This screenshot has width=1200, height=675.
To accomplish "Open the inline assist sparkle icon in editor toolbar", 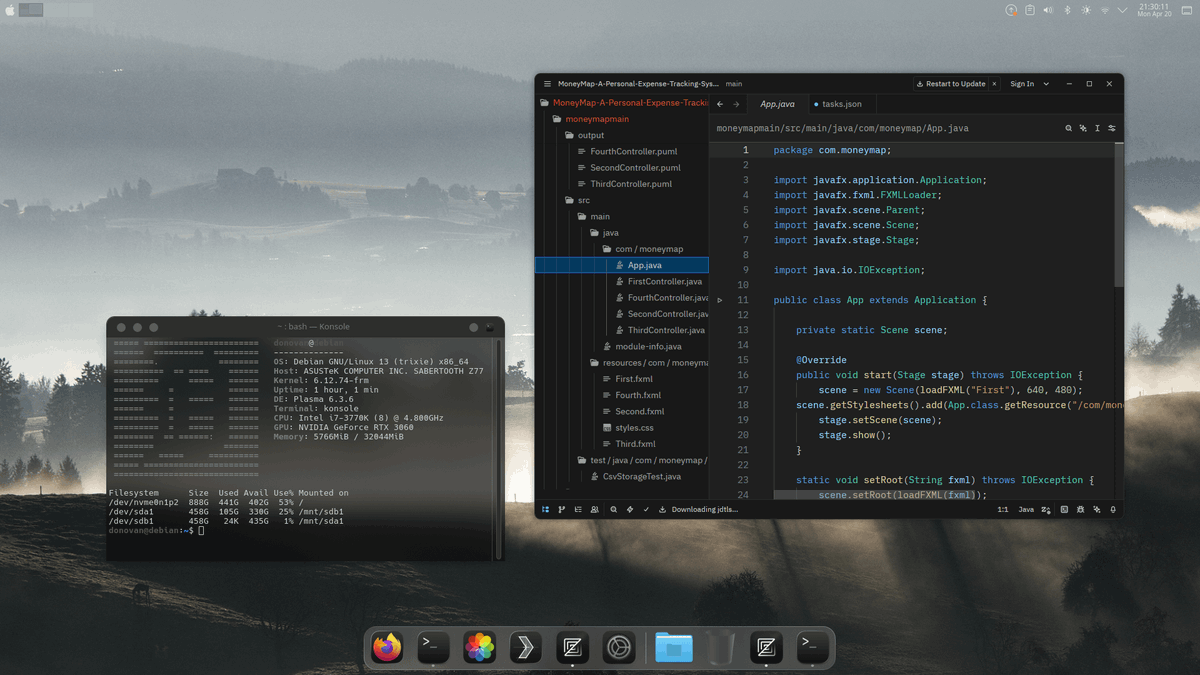I will pyautogui.click(x=1083, y=128).
